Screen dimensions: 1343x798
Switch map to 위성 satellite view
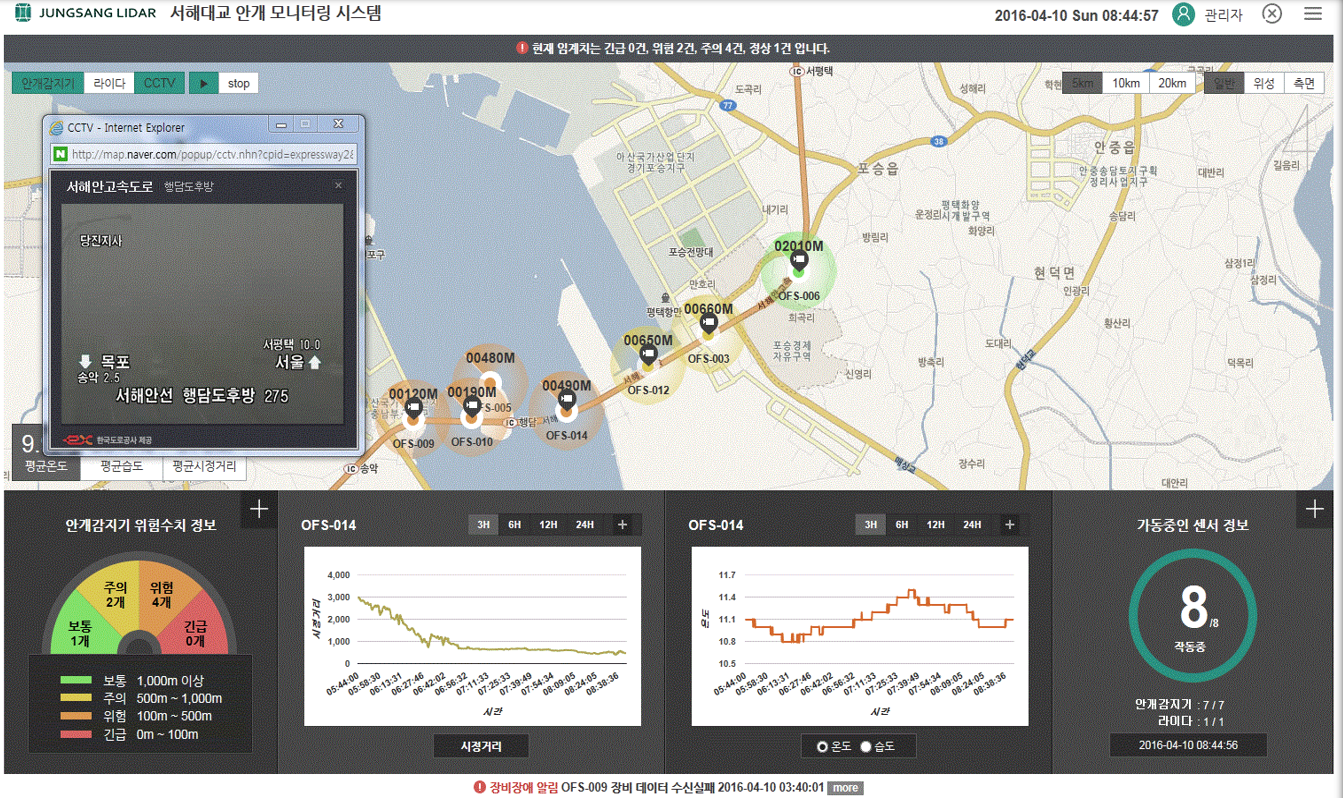coord(1264,83)
